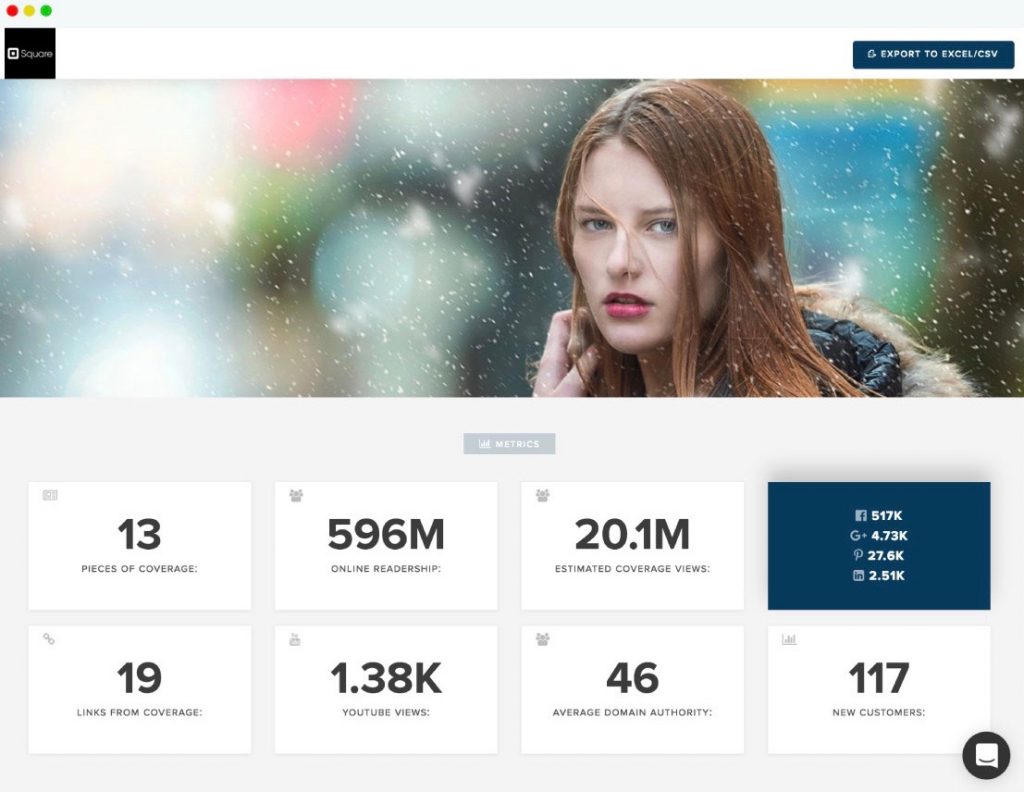
Task: Click the yellow minimize window button
Action: tap(29, 10)
